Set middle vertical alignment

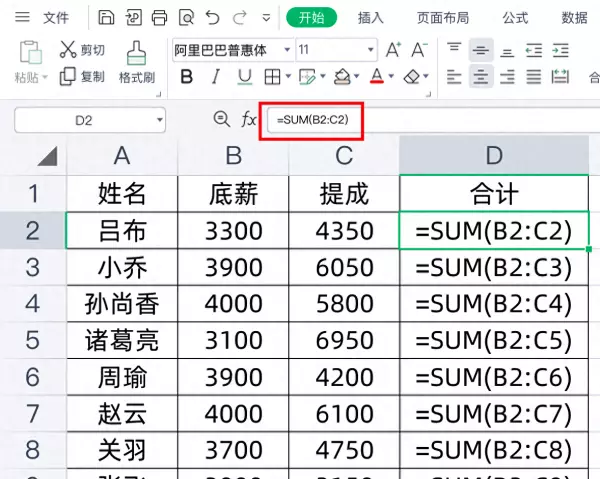tap(481, 50)
